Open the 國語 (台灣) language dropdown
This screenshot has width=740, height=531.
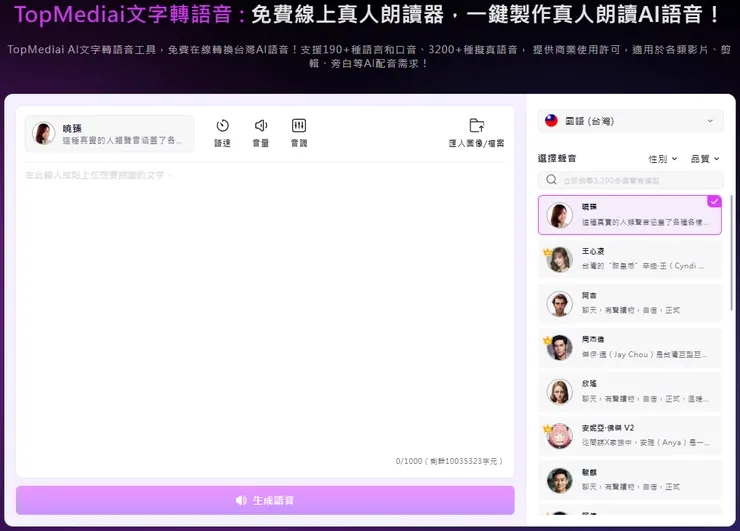point(630,121)
